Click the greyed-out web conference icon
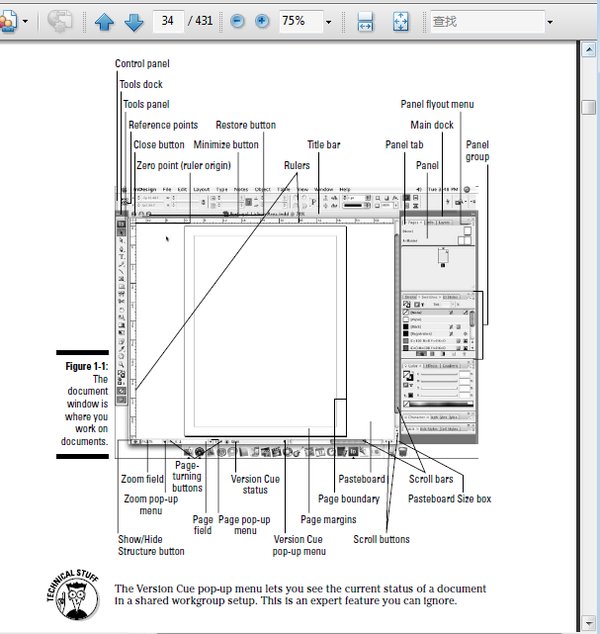Image resolution: width=600 pixels, height=634 pixels. pos(60,21)
